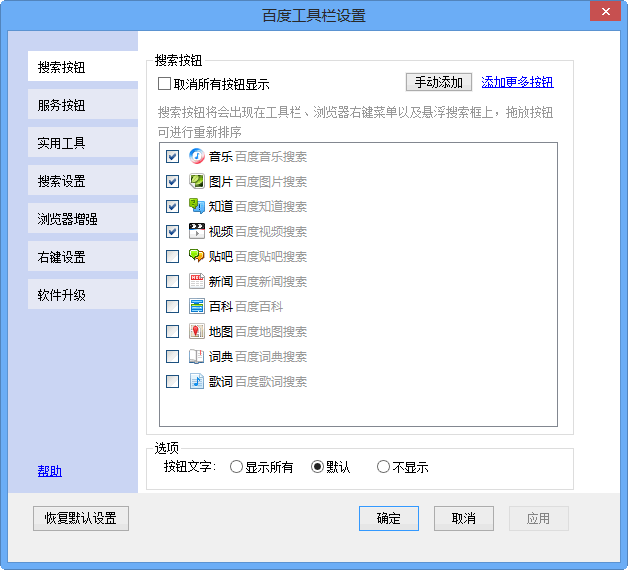Click the 词典 dictionary book icon
The height and width of the screenshot is (570, 628).
tap(197, 356)
